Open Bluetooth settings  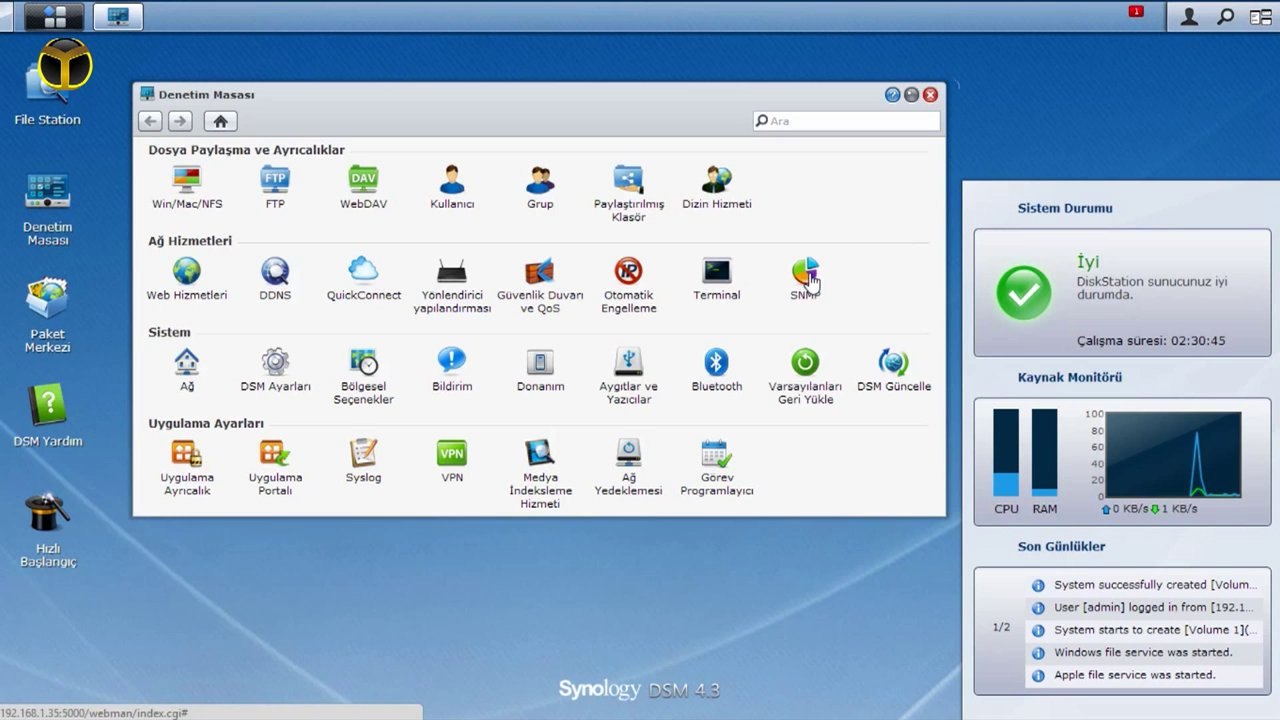717,369
